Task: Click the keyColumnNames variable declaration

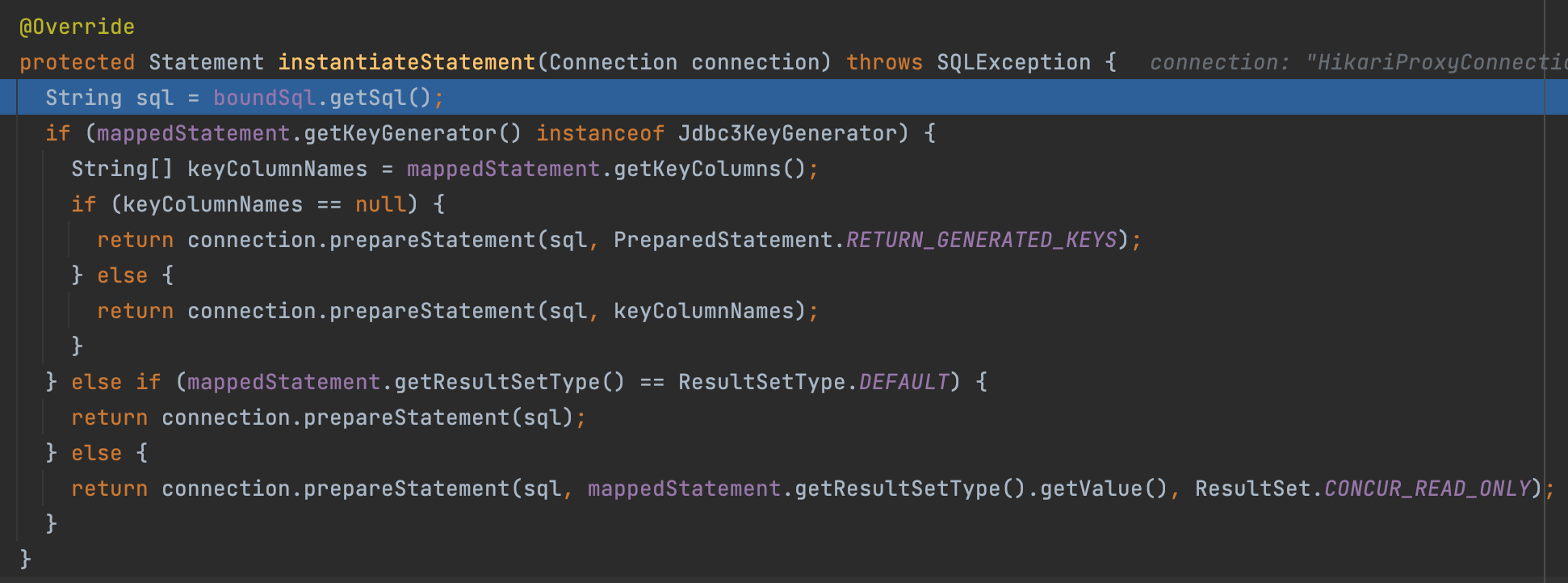Action: click(x=277, y=169)
